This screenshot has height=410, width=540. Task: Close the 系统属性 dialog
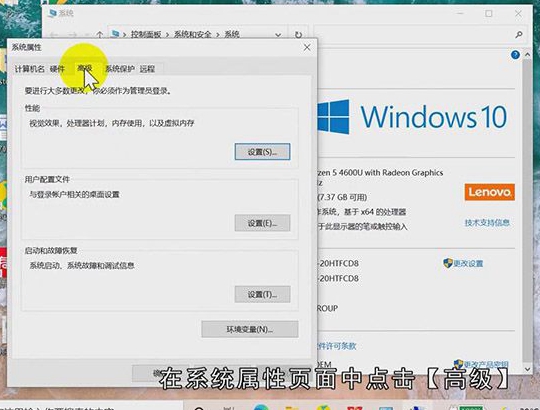point(307,48)
